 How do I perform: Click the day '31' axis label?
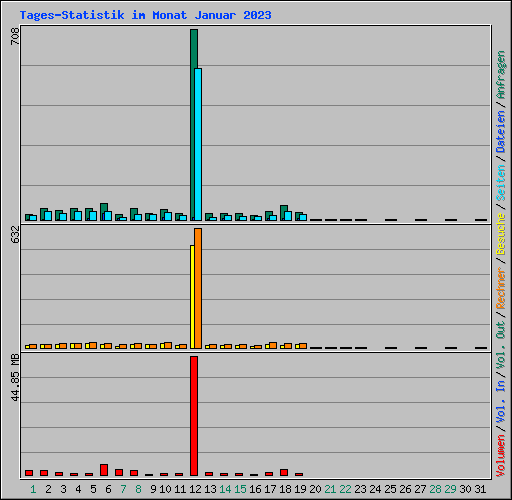tap(480, 489)
